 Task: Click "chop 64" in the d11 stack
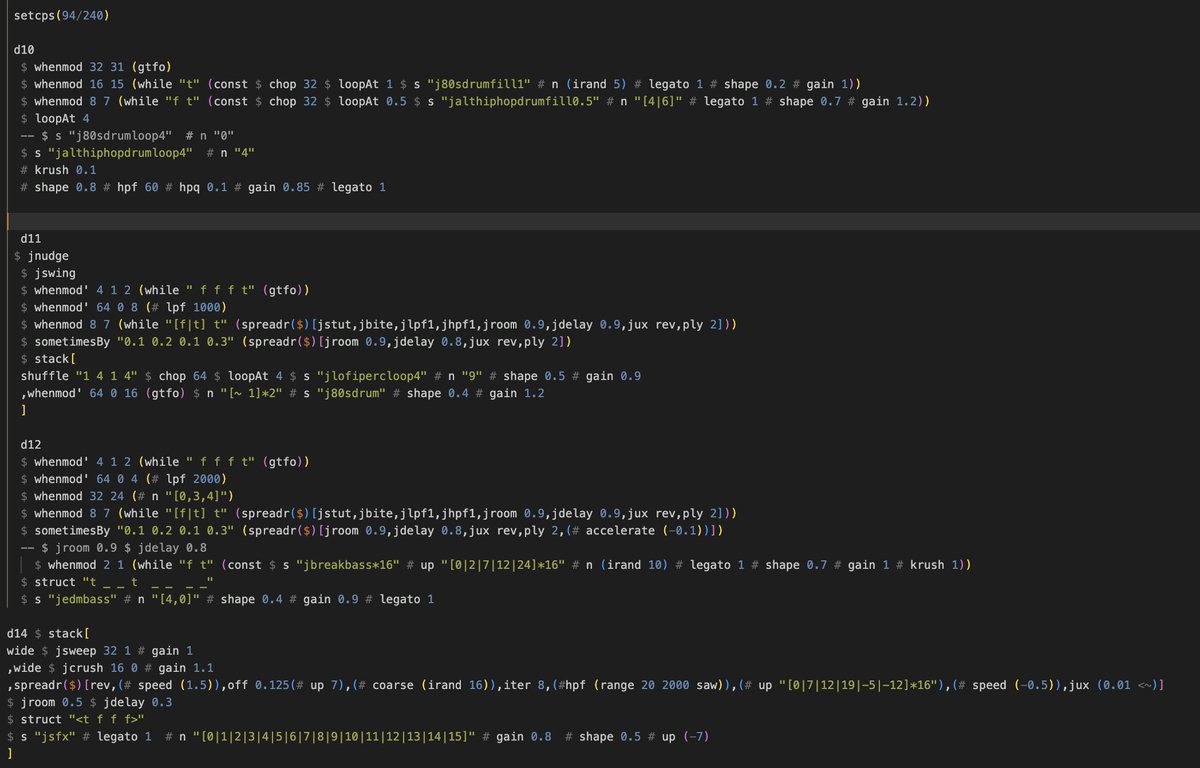pyautogui.click(x=185, y=376)
